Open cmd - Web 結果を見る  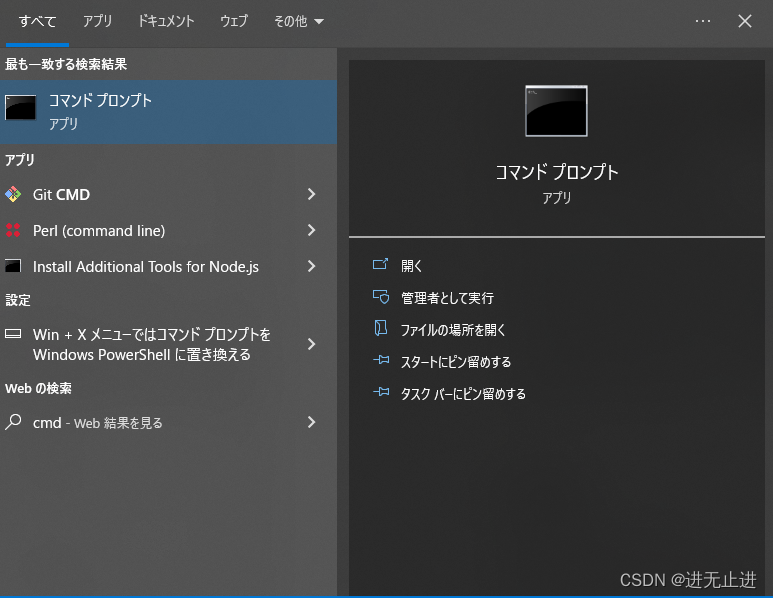pyautogui.click(x=169, y=422)
